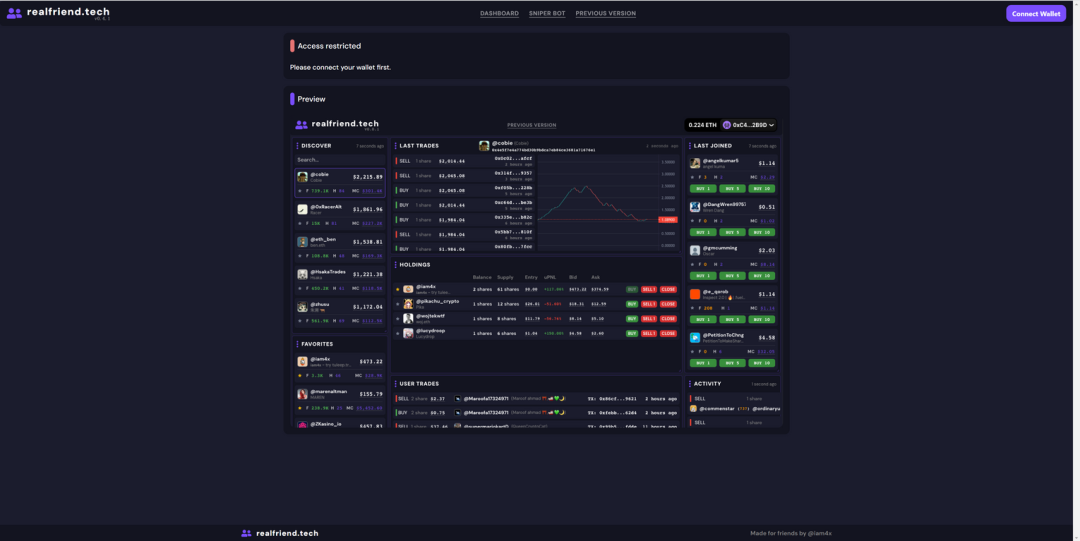Open @PetitionToChng avatar in Last Joined
The image size is (1080, 541).
(695, 338)
